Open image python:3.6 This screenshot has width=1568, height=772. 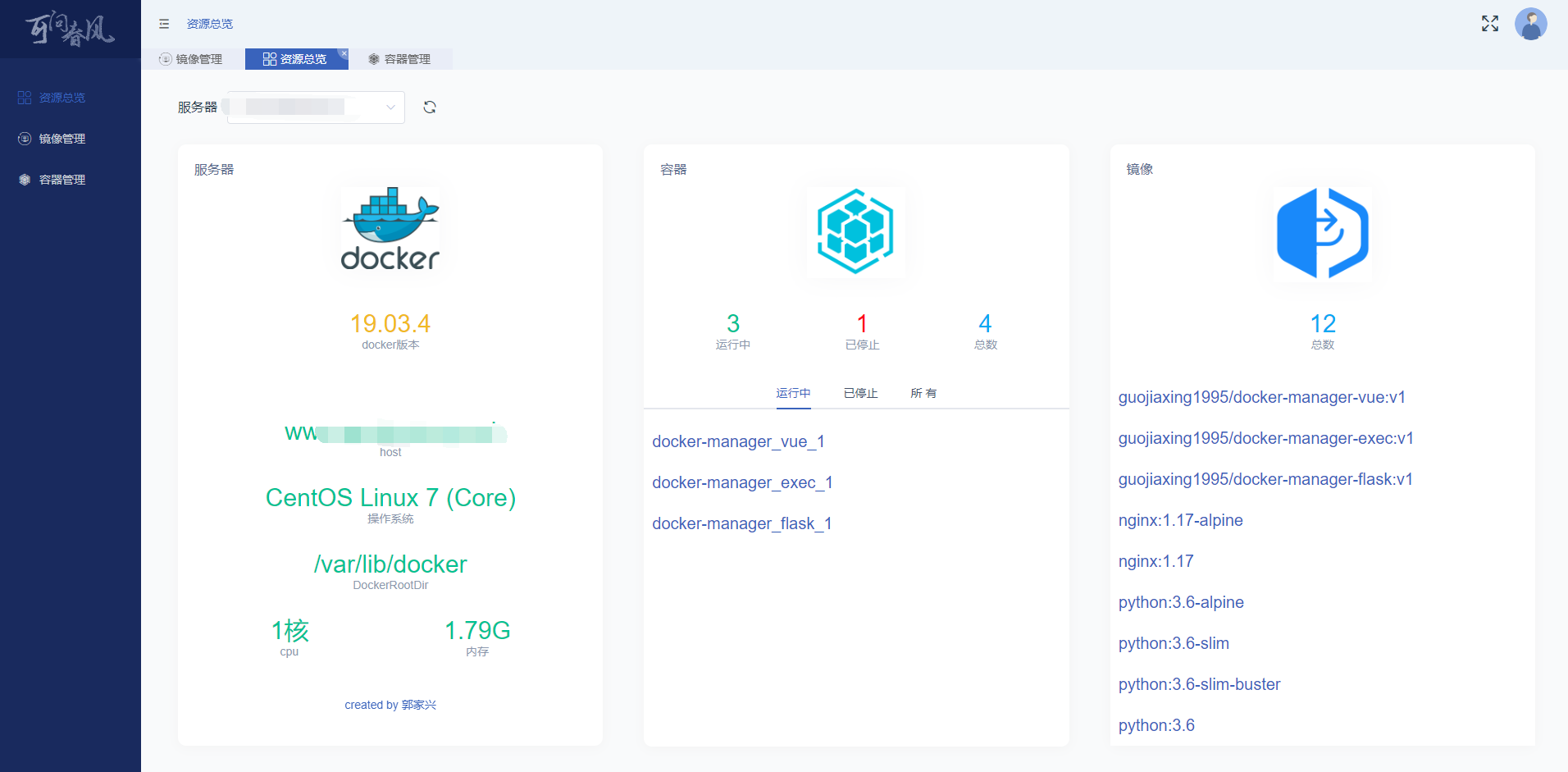pos(1156,725)
